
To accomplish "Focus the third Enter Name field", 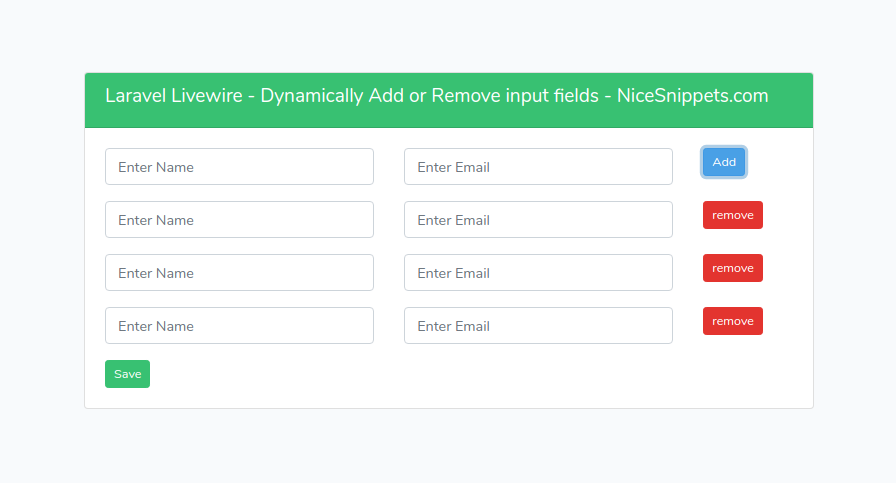I will click(239, 273).
